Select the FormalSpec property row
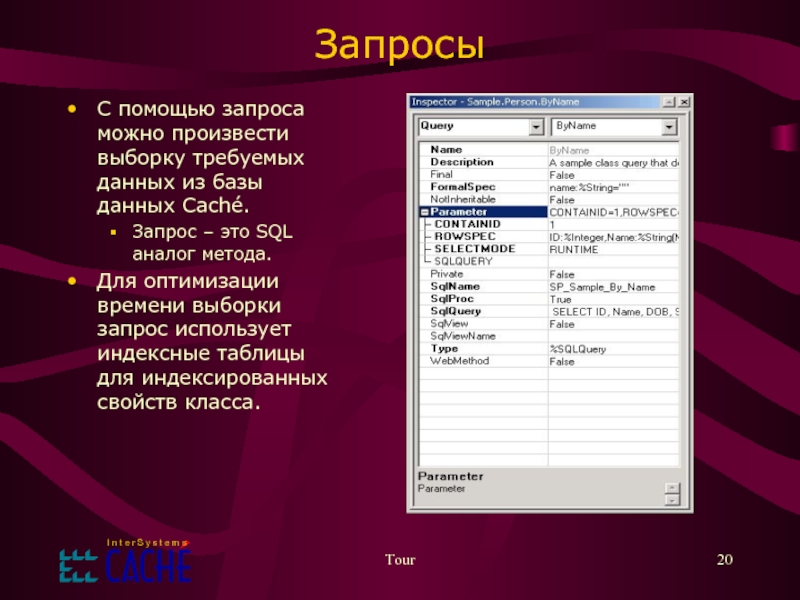This screenshot has width=800, height=600. click(x=549, y=187)
